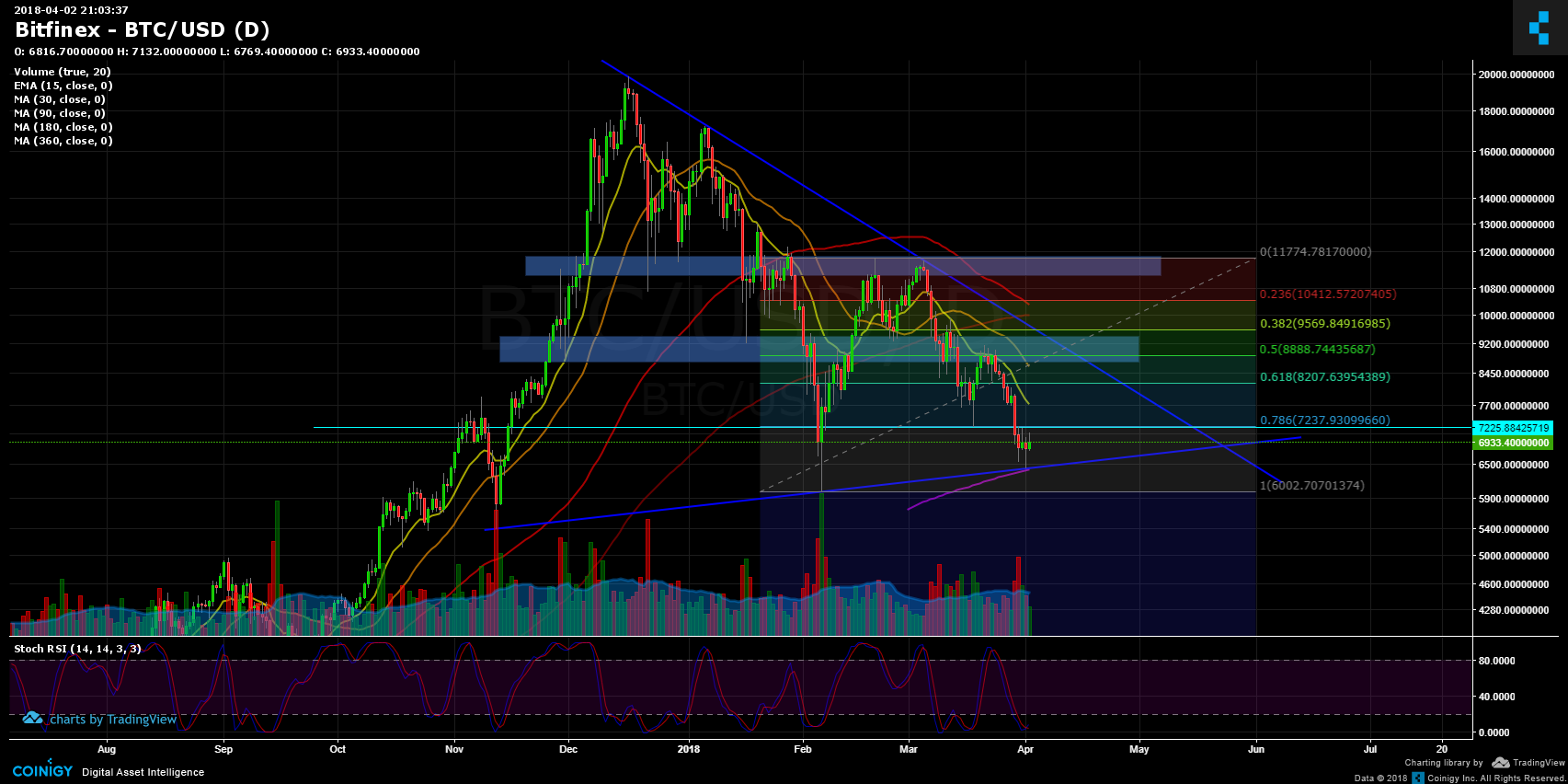Click the Fibonacci 0.618(8207.63954389) level label
This screenshot has height=784, width=1568.
click(x=1325, y=377)
